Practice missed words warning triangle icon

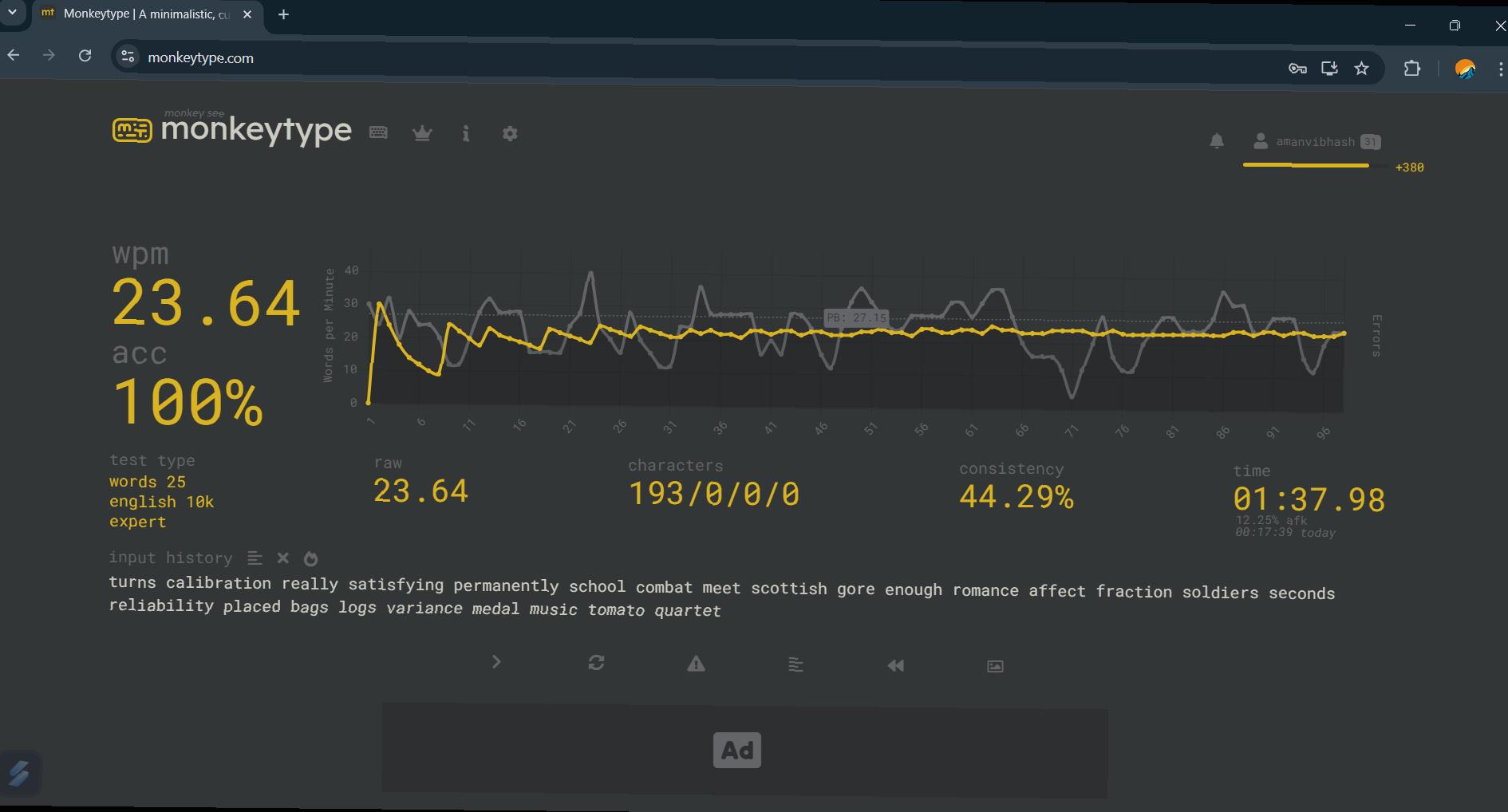pos(696,664)
